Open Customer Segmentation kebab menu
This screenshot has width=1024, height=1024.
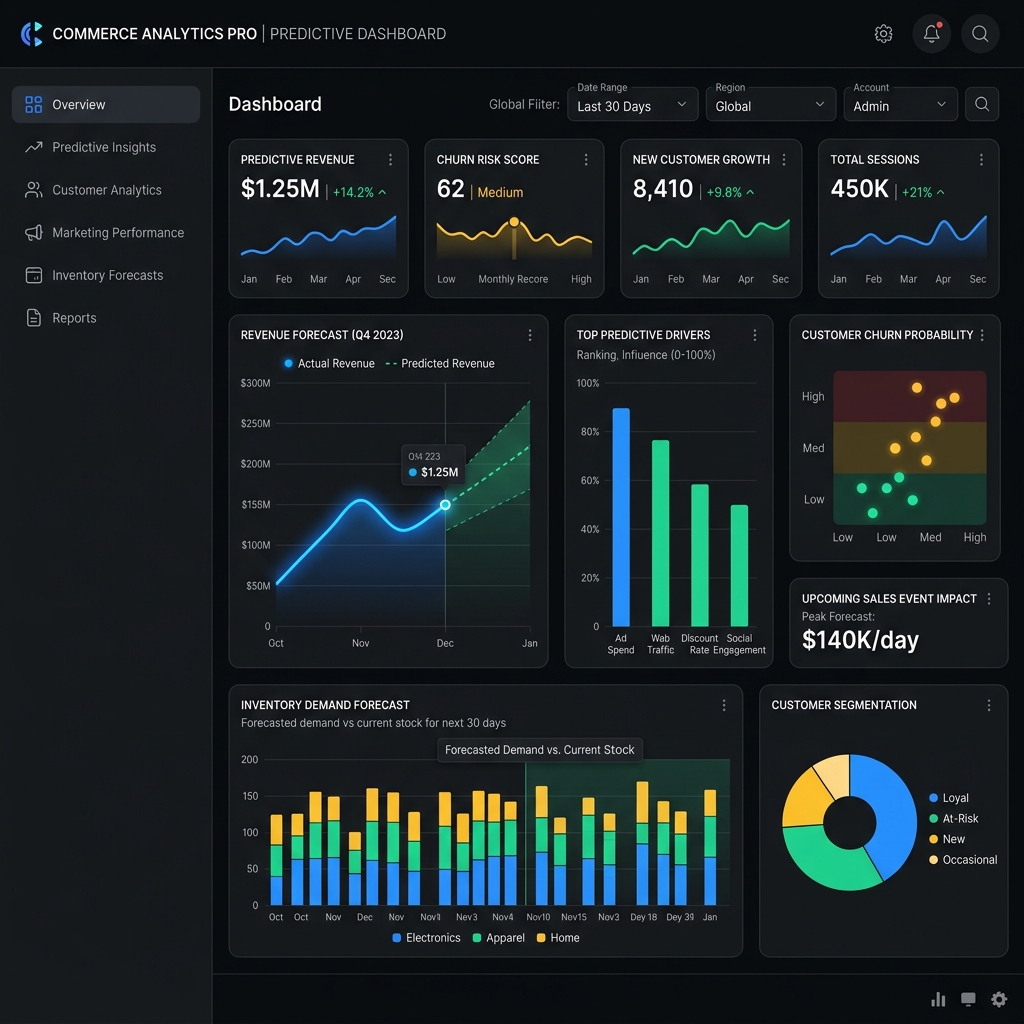(x=989, y=705)
